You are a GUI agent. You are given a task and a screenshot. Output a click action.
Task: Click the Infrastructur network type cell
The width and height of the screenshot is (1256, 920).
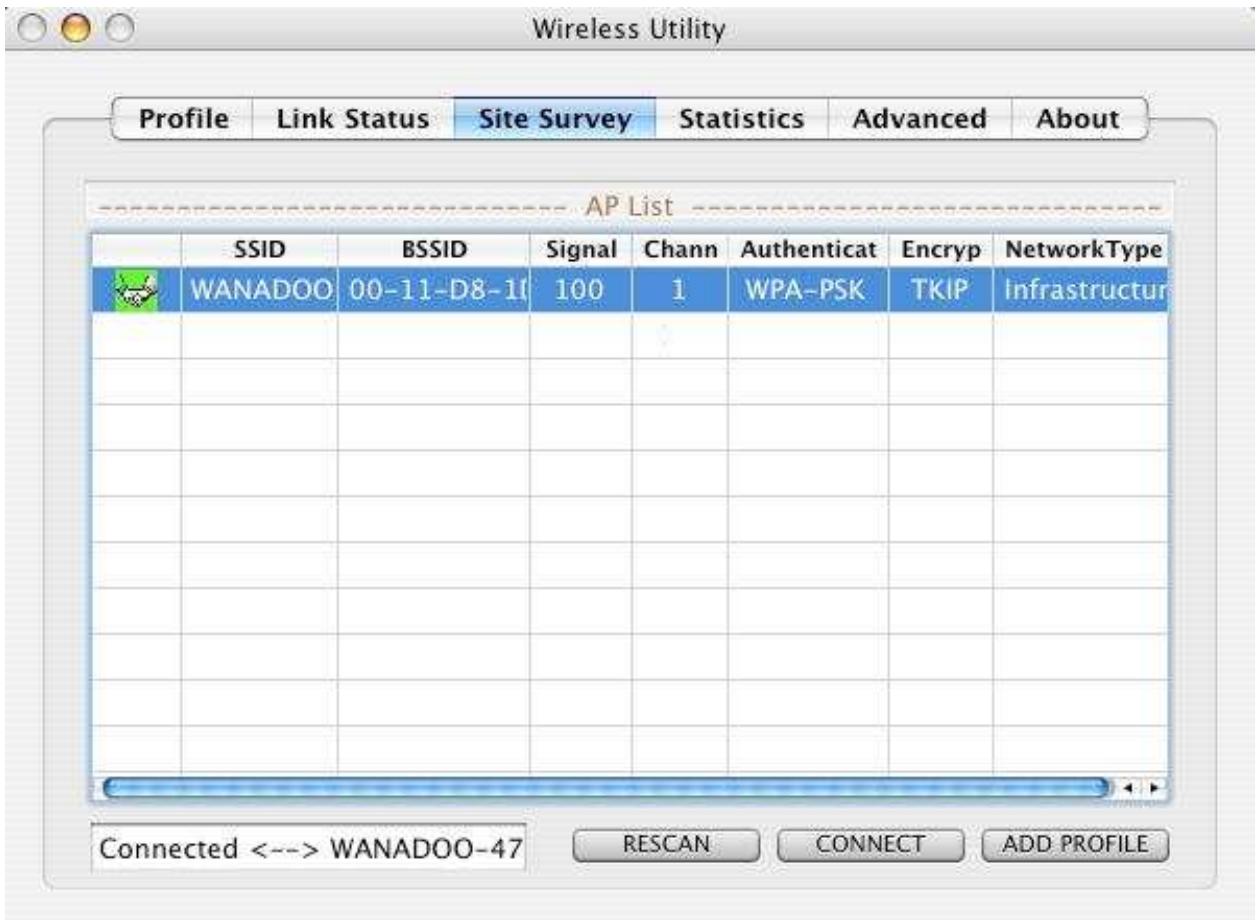pos(1079,291)
